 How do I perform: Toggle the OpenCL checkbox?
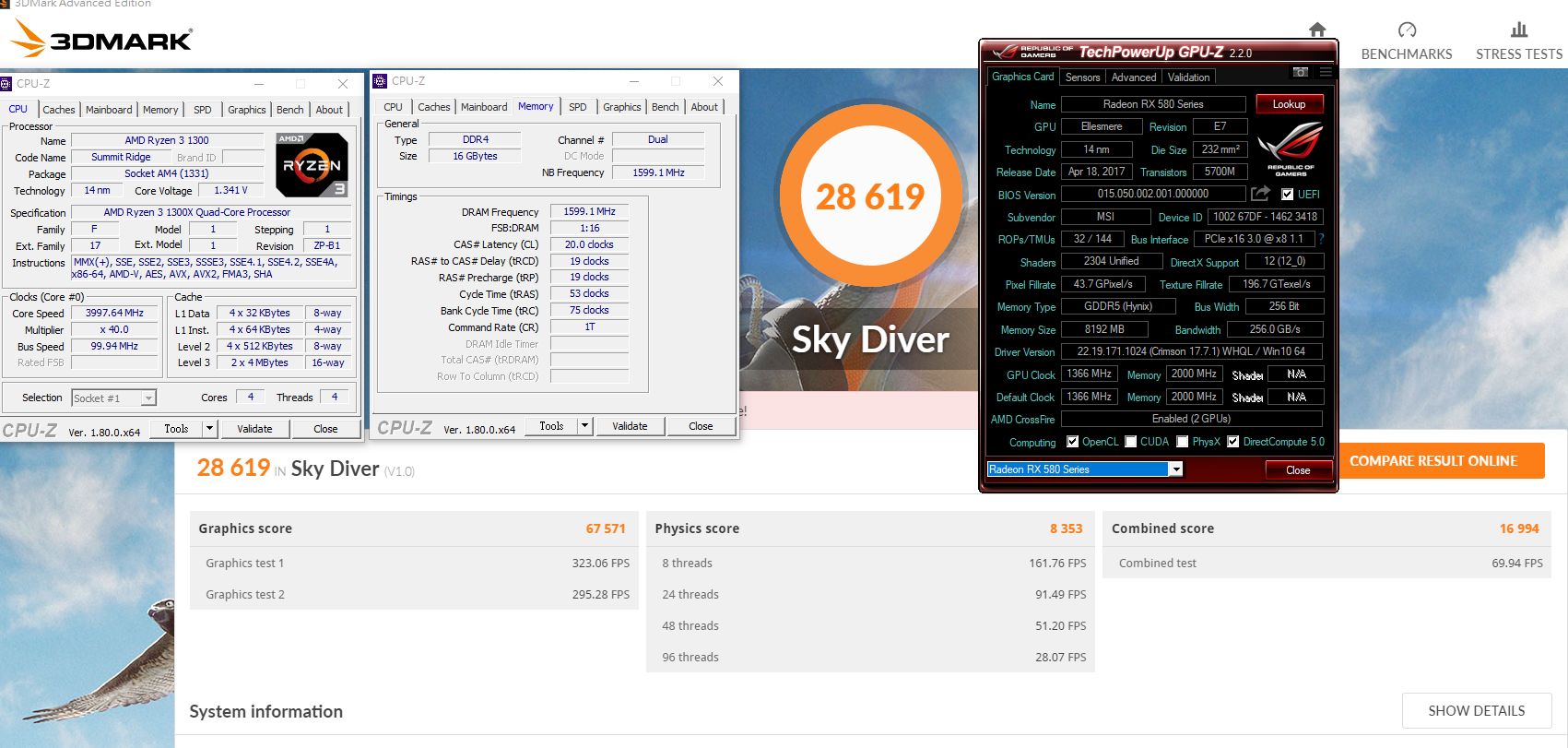(x=1072, y=442)
